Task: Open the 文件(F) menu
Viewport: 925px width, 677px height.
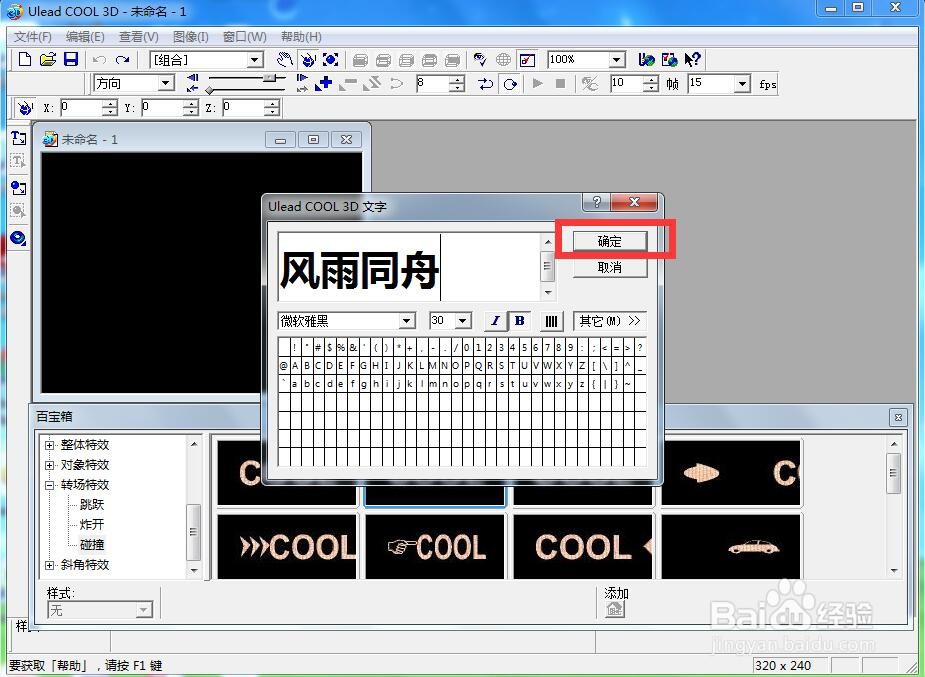Action: click(32, 37)
